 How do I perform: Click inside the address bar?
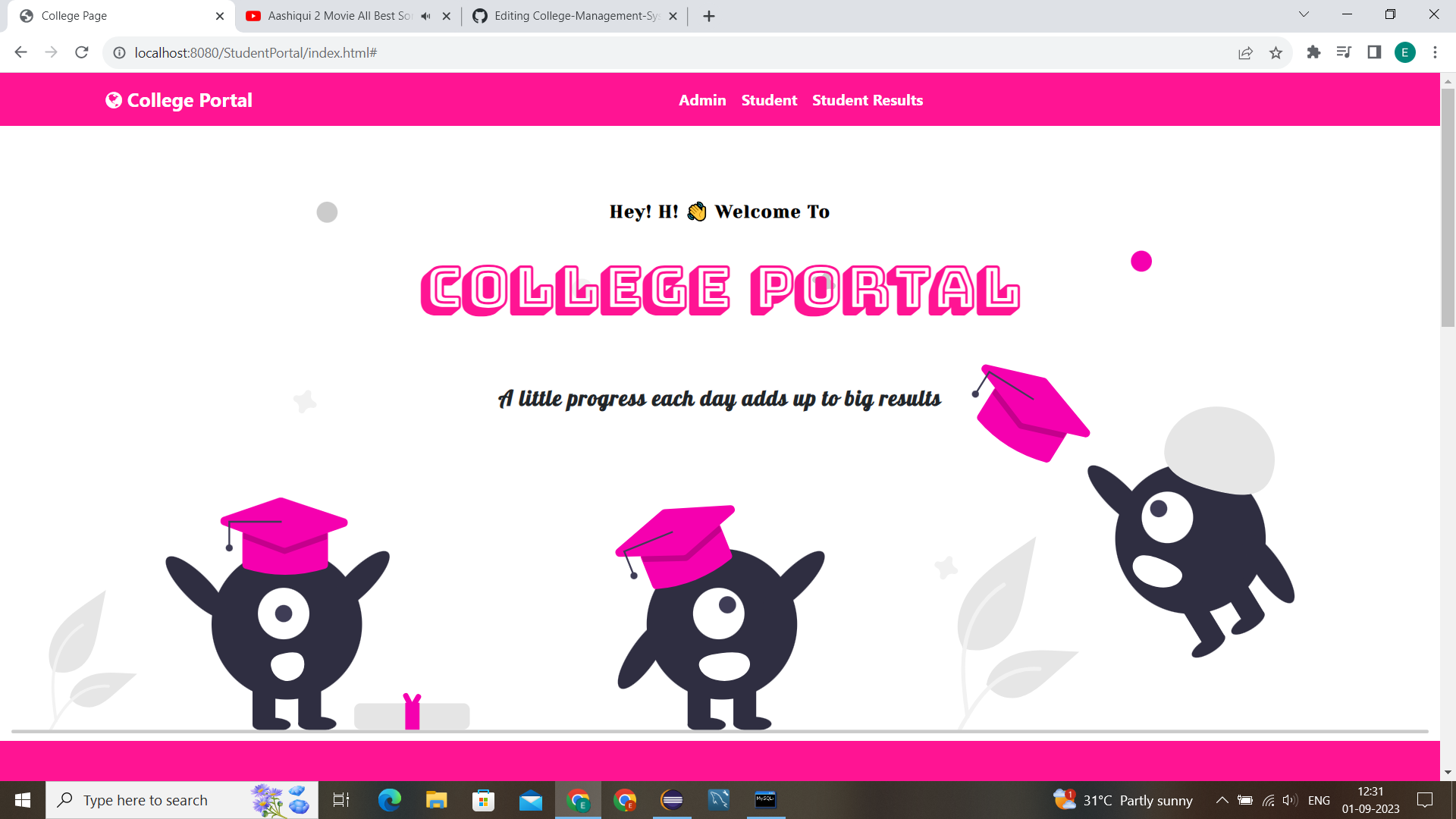point(303,52)
